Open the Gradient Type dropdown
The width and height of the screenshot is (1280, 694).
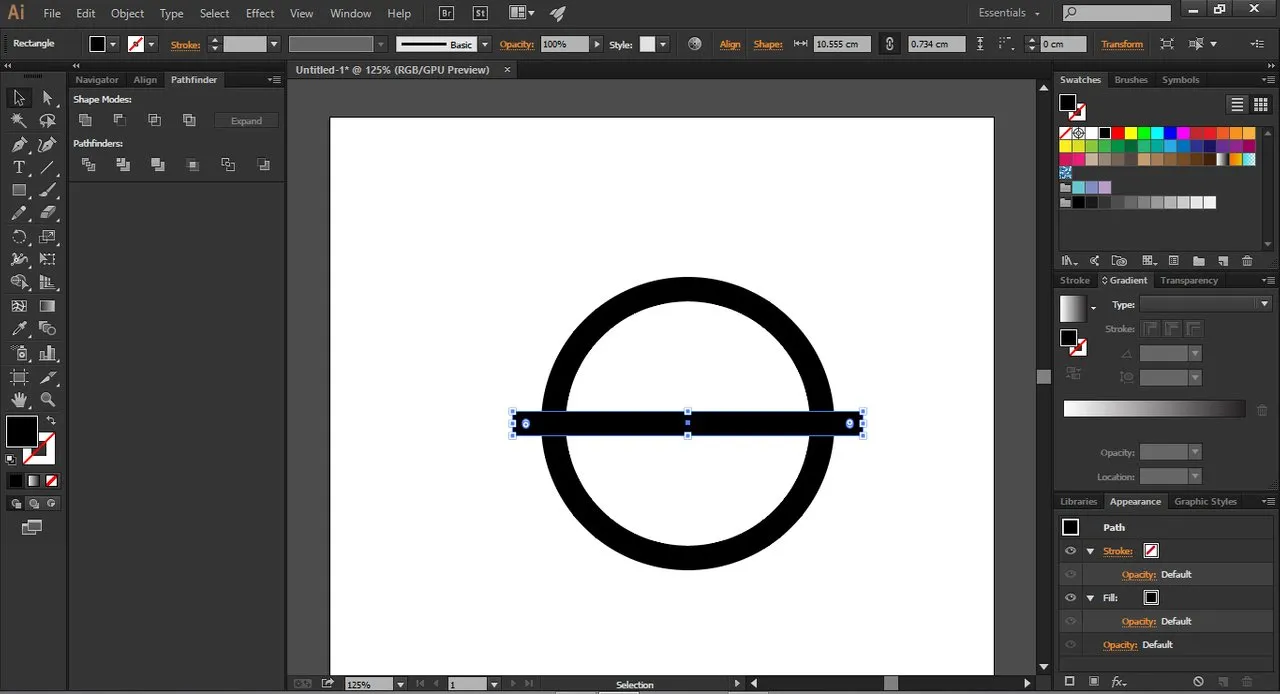(x=1264, y=304)
